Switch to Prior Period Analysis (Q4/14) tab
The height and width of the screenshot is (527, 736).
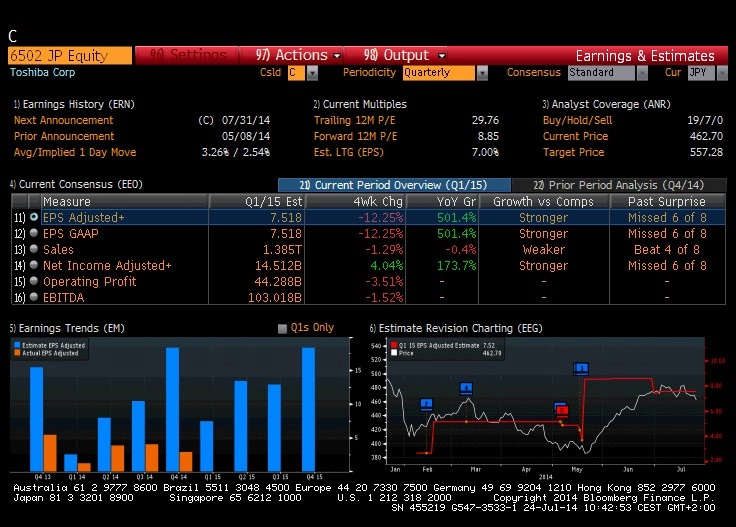pos(619,185)
